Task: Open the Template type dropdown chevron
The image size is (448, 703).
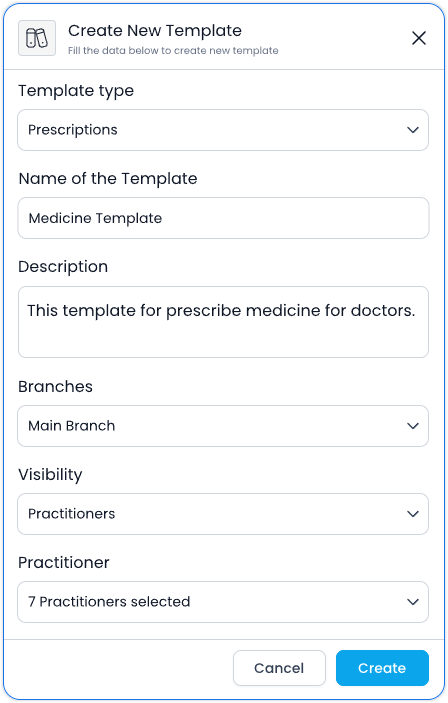Action: 413,130
